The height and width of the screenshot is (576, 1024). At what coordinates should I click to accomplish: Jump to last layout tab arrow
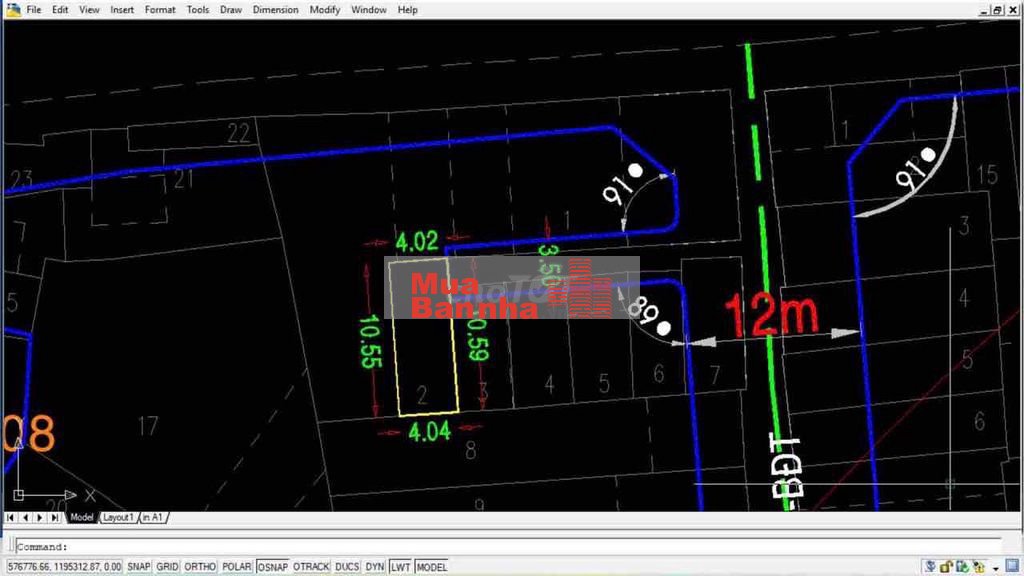(54, 517)
